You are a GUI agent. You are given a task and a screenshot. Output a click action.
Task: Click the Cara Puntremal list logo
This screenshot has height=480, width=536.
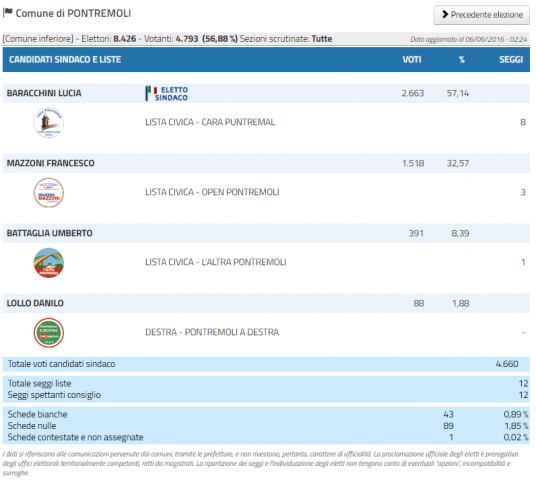(49, 123)
